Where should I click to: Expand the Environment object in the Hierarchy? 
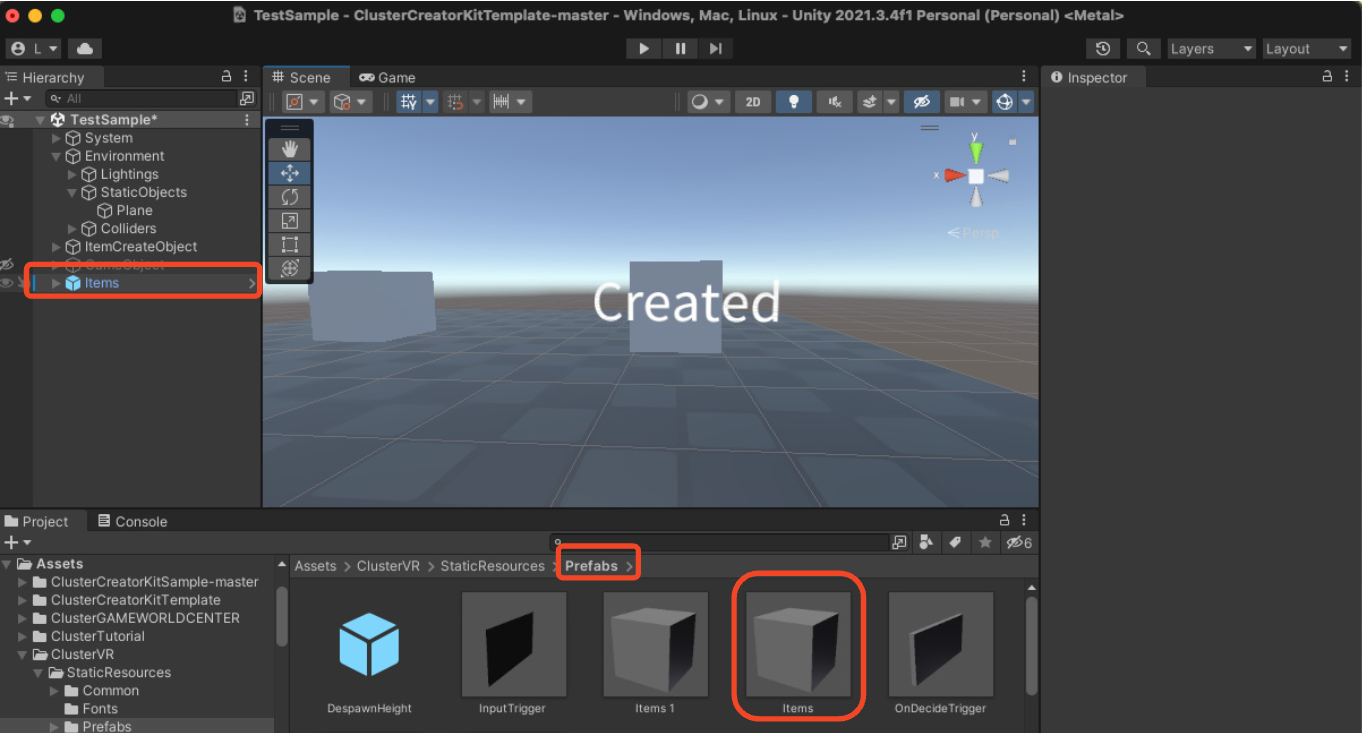pos(57,155)
